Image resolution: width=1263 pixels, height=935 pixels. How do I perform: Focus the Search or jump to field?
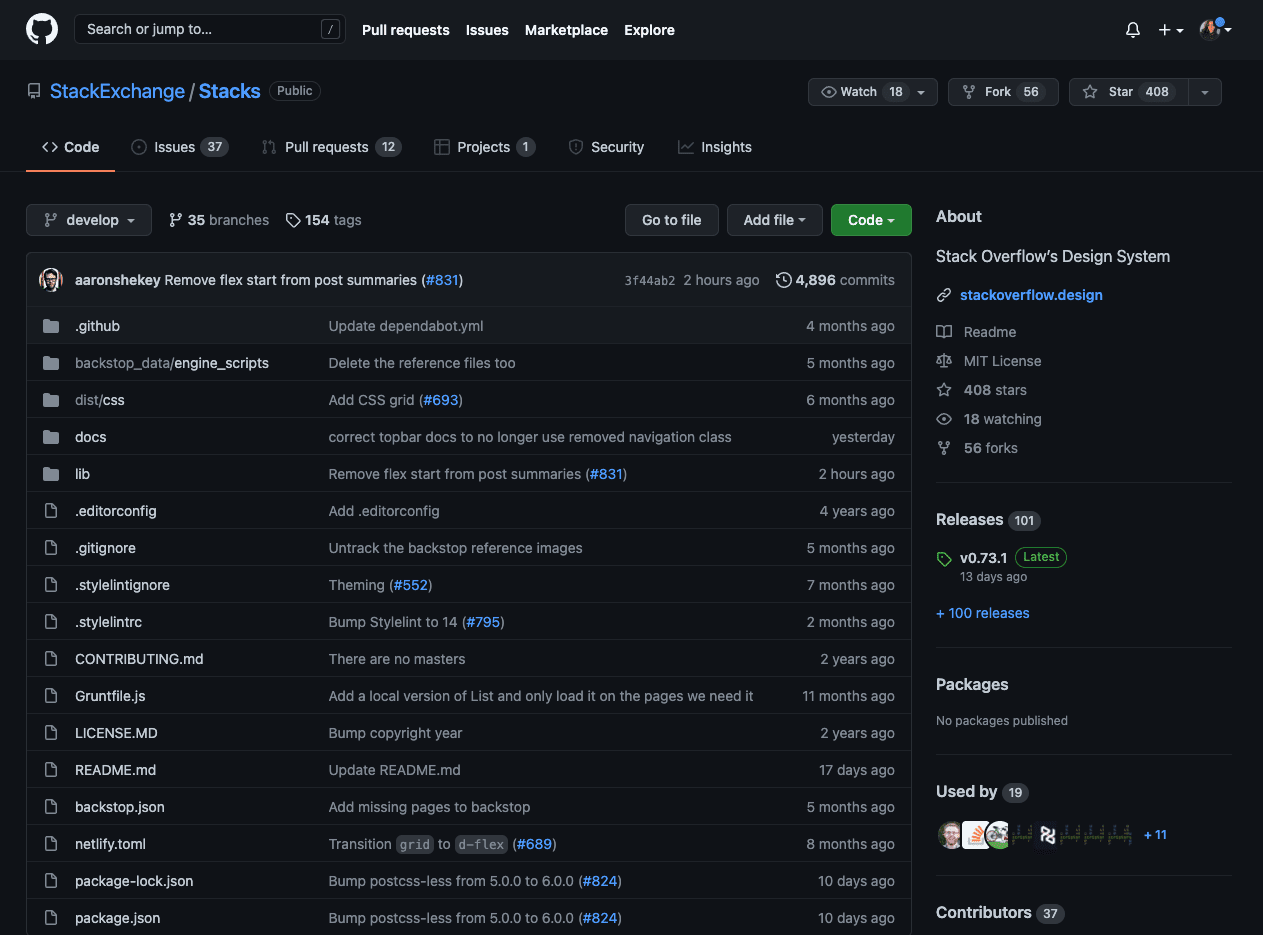click(x=210, y=29)
